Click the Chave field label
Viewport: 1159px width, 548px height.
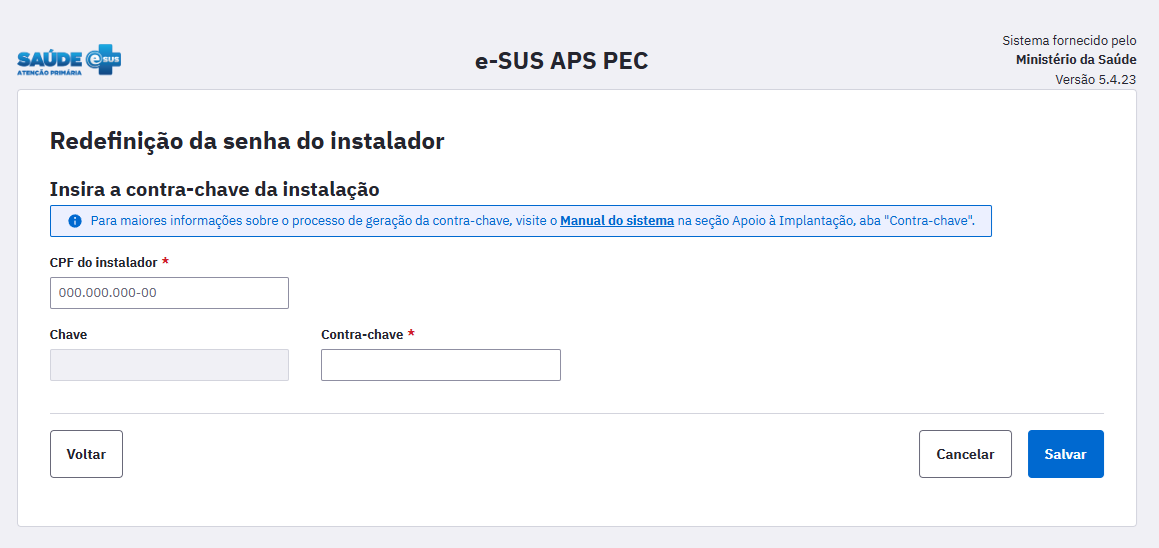tap(68, 334)
